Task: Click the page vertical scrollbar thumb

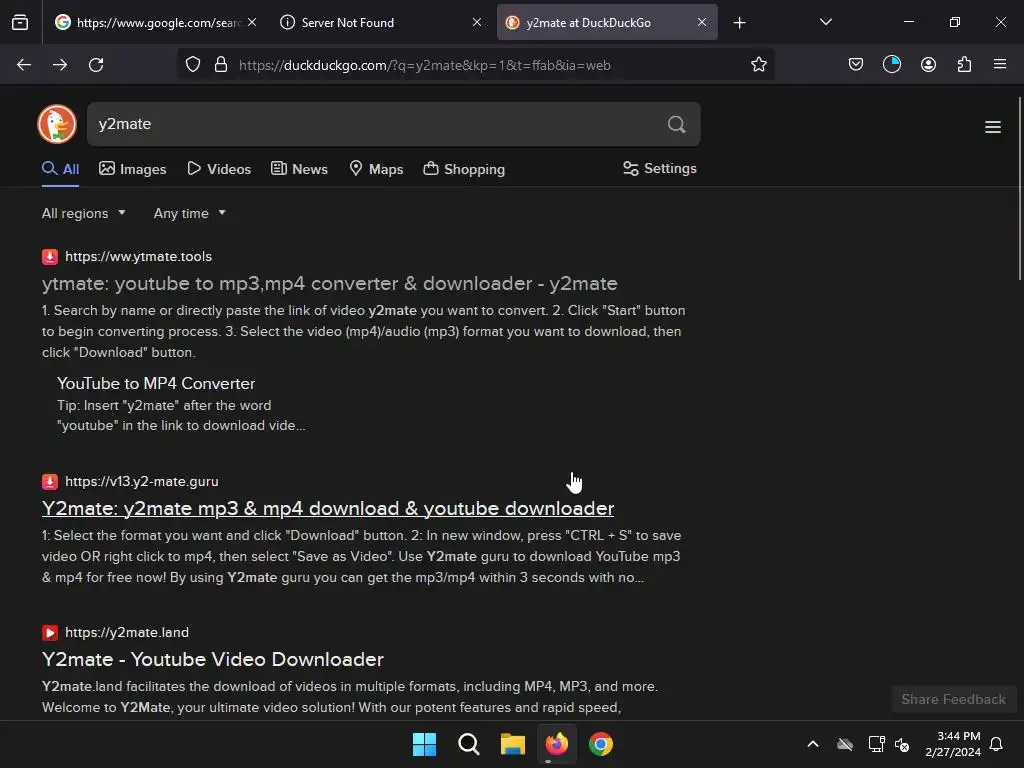Action: (x=1019, y=189)
